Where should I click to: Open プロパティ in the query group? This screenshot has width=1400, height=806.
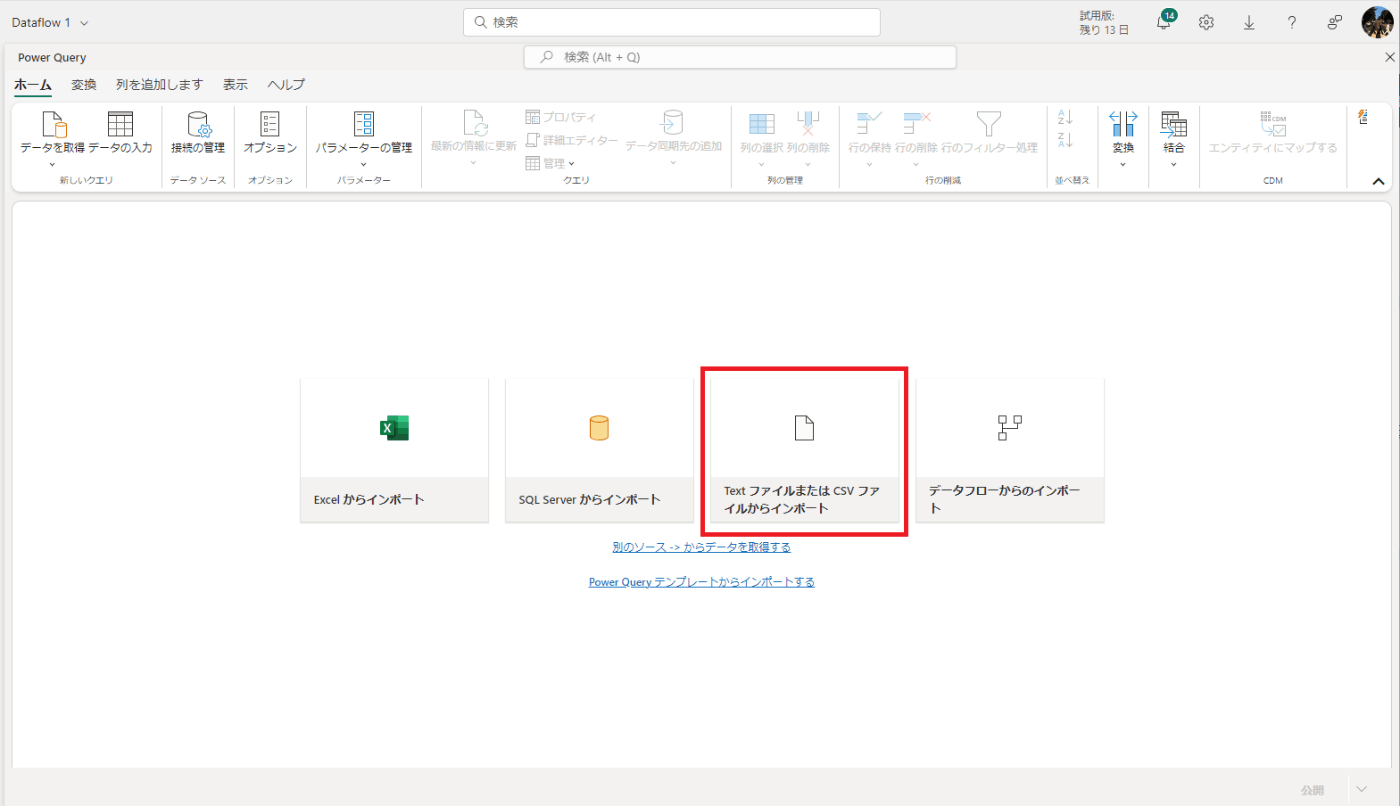click(561, 117)
